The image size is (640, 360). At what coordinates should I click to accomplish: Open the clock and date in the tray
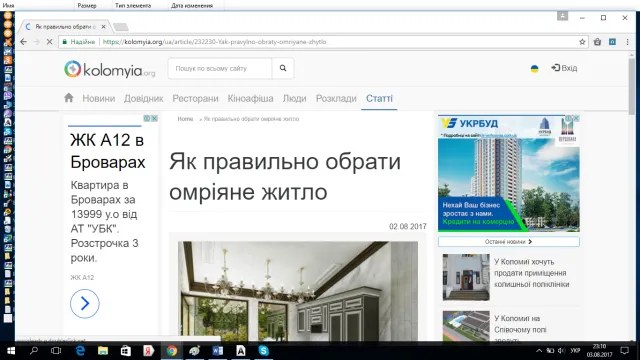coord(600,351)
